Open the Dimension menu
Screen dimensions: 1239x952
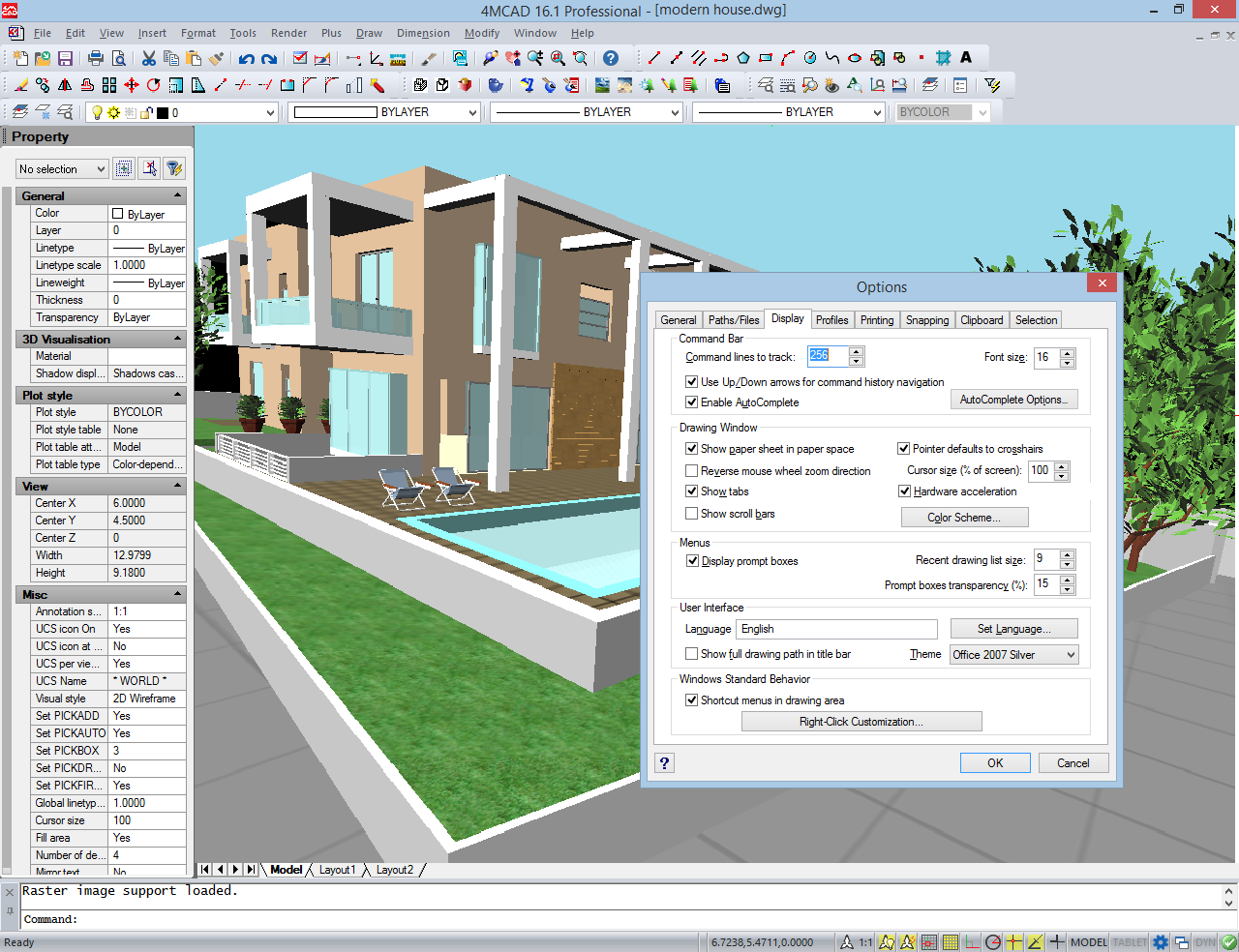click(423, 33)
